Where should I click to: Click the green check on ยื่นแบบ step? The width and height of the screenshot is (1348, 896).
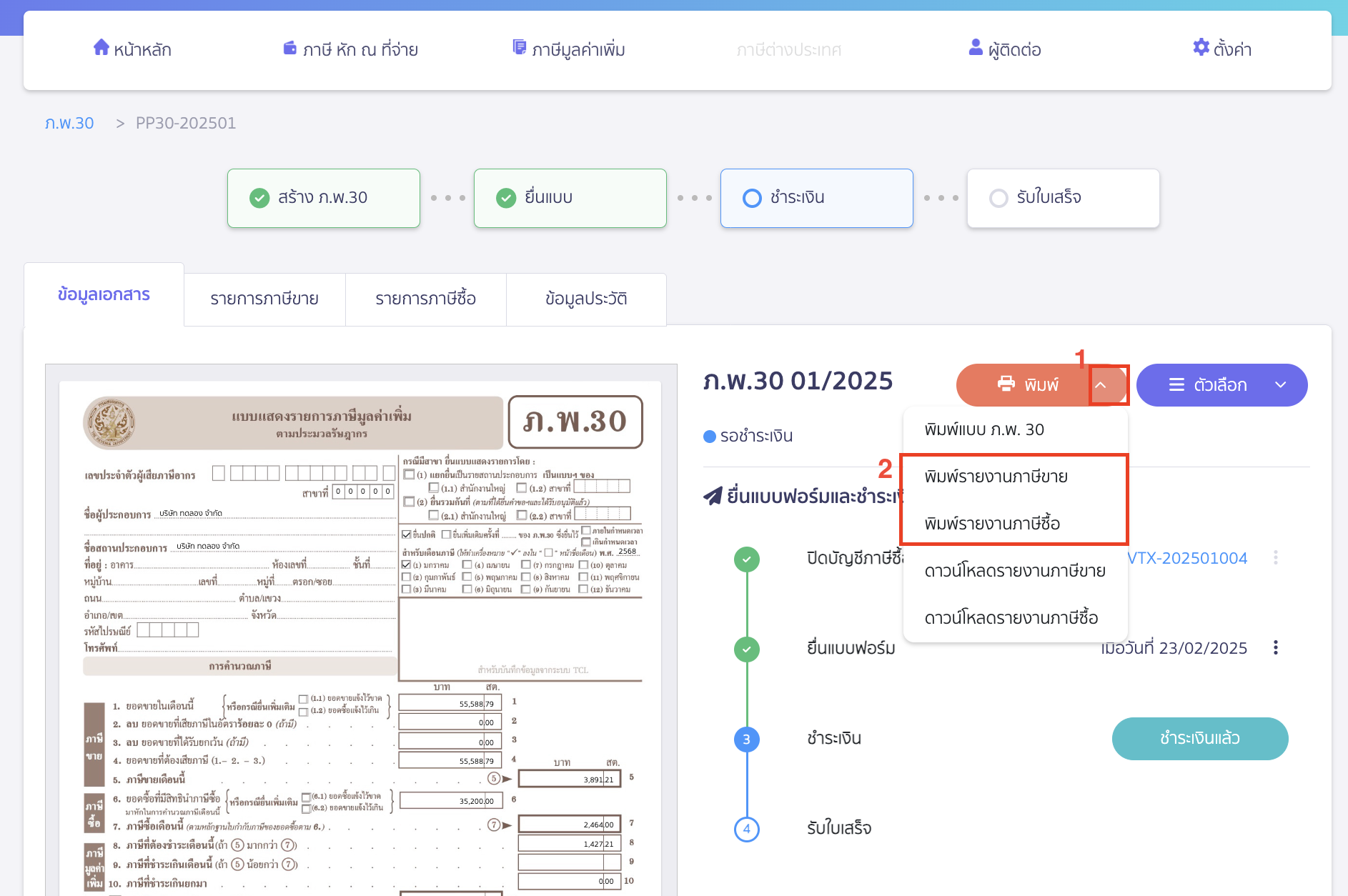click(506, 198)
